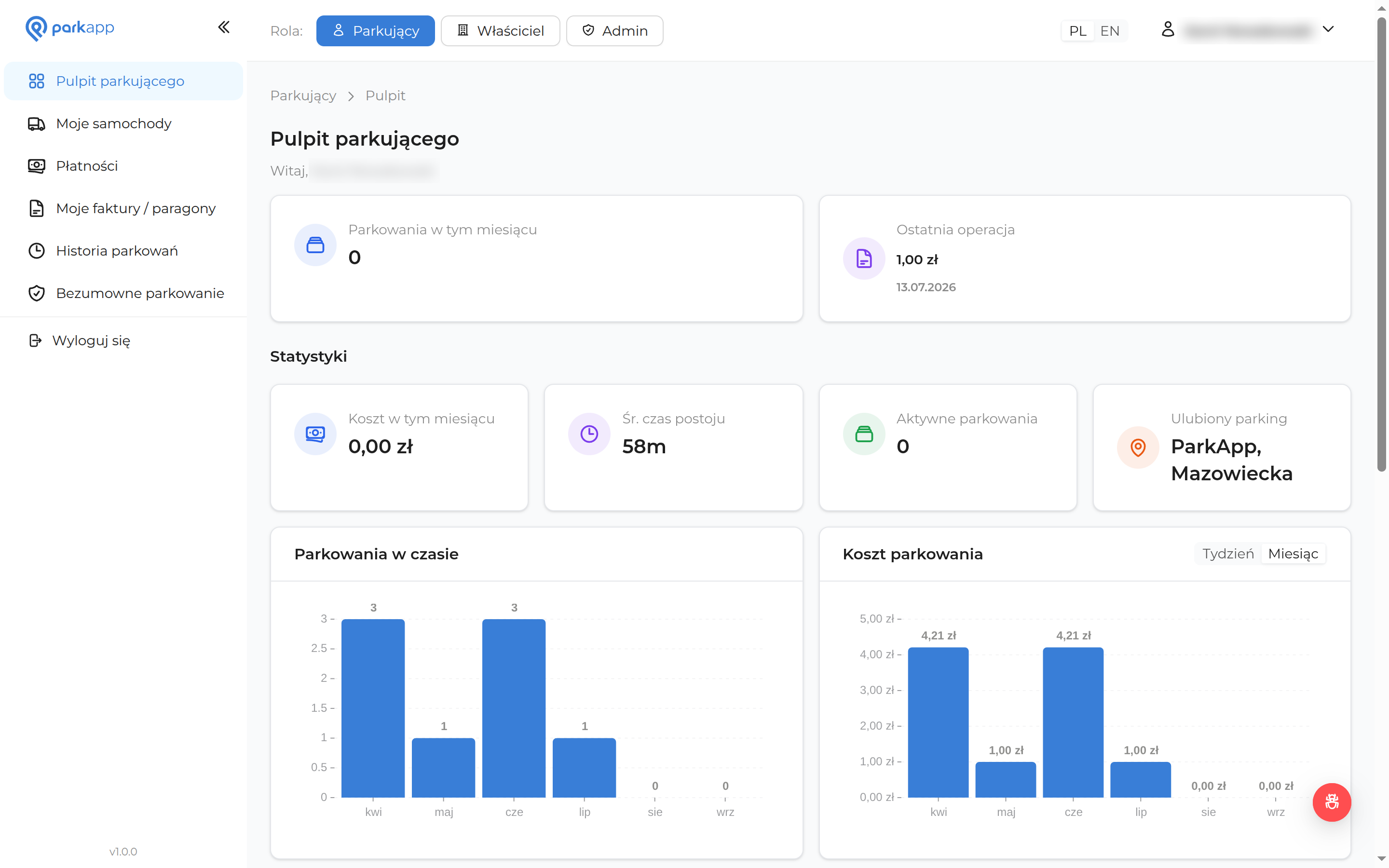The height and width of the screenshot is (868, 1389).
Task: Click the shield icon for Bezumowne parkowanie
Action: pyautogui.click(x=36, y=293)
